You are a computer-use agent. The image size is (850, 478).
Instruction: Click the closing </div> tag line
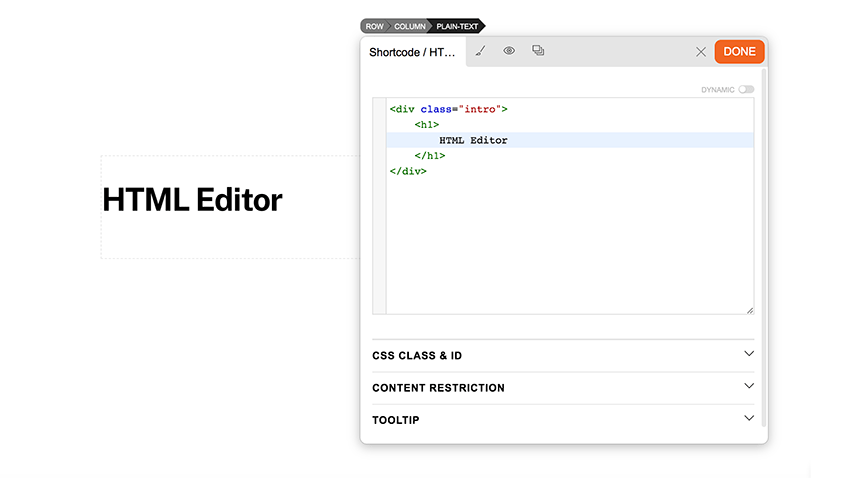click(408, 171)
